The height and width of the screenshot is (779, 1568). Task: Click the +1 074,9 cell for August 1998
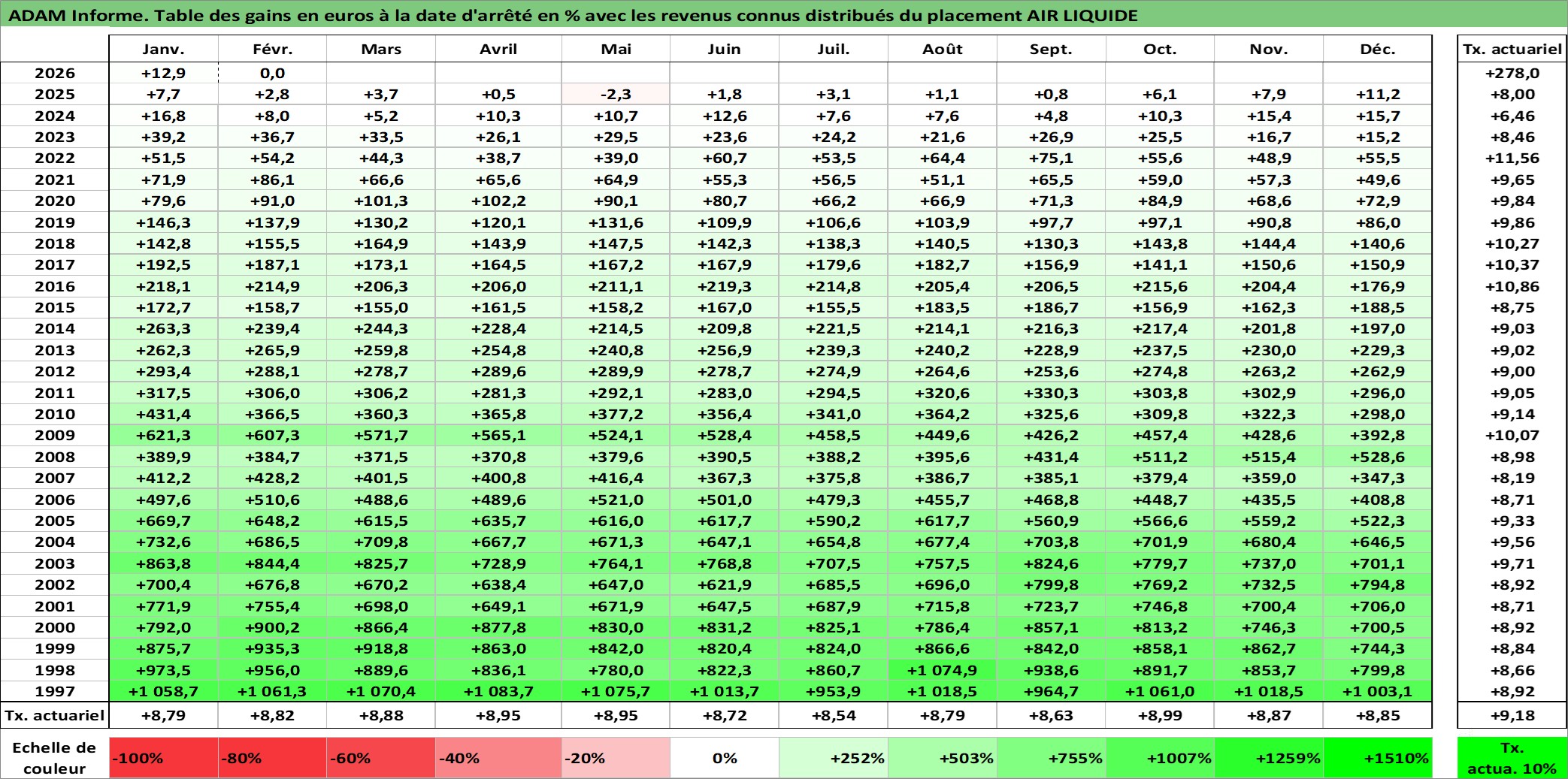coord(943,670)
